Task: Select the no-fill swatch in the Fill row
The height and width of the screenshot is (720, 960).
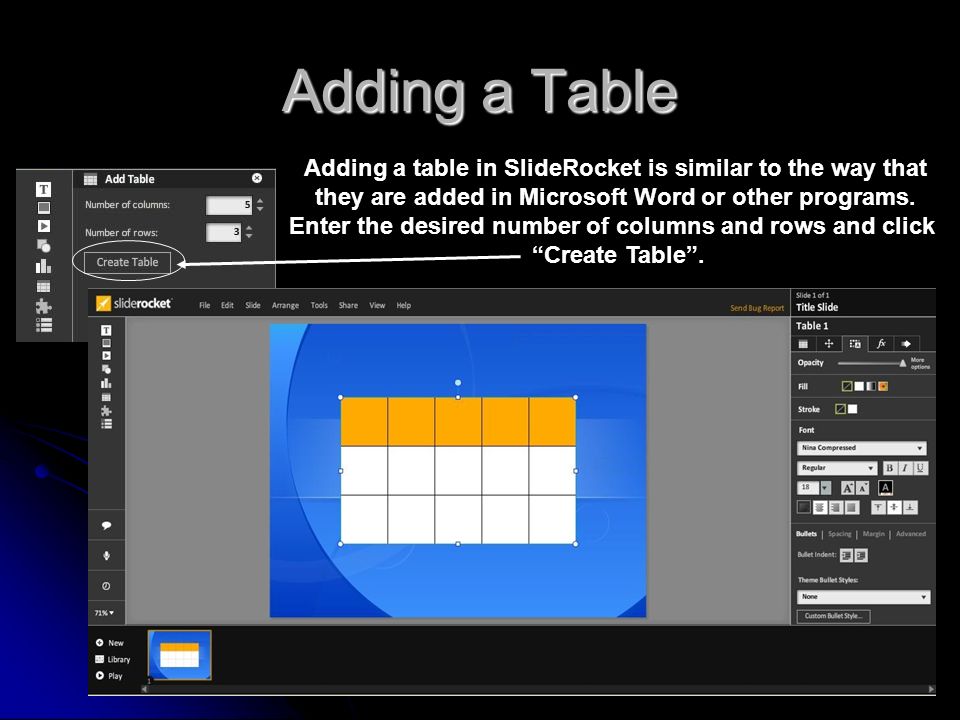Action: [x=847, y=386]
